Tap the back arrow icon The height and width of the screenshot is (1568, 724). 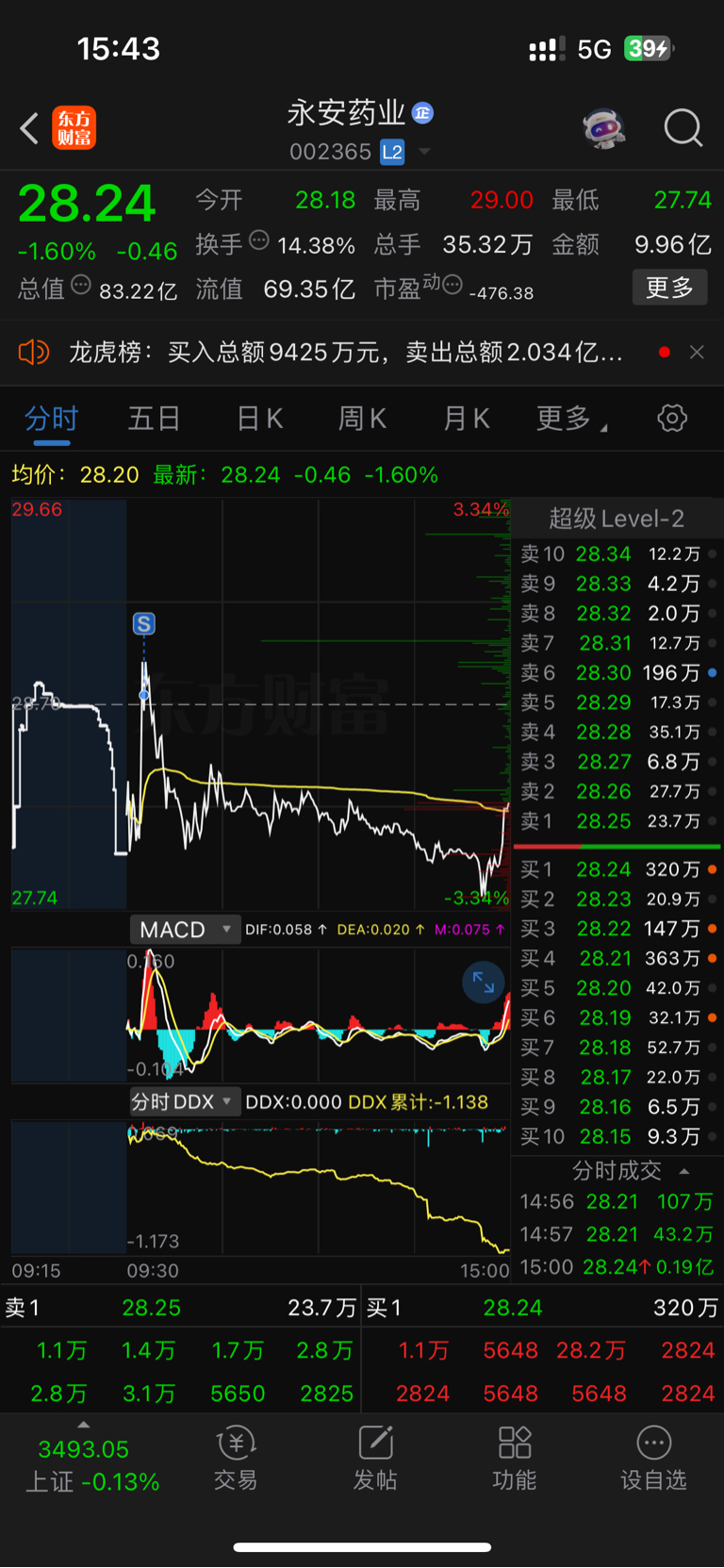[x=29, y=128]
